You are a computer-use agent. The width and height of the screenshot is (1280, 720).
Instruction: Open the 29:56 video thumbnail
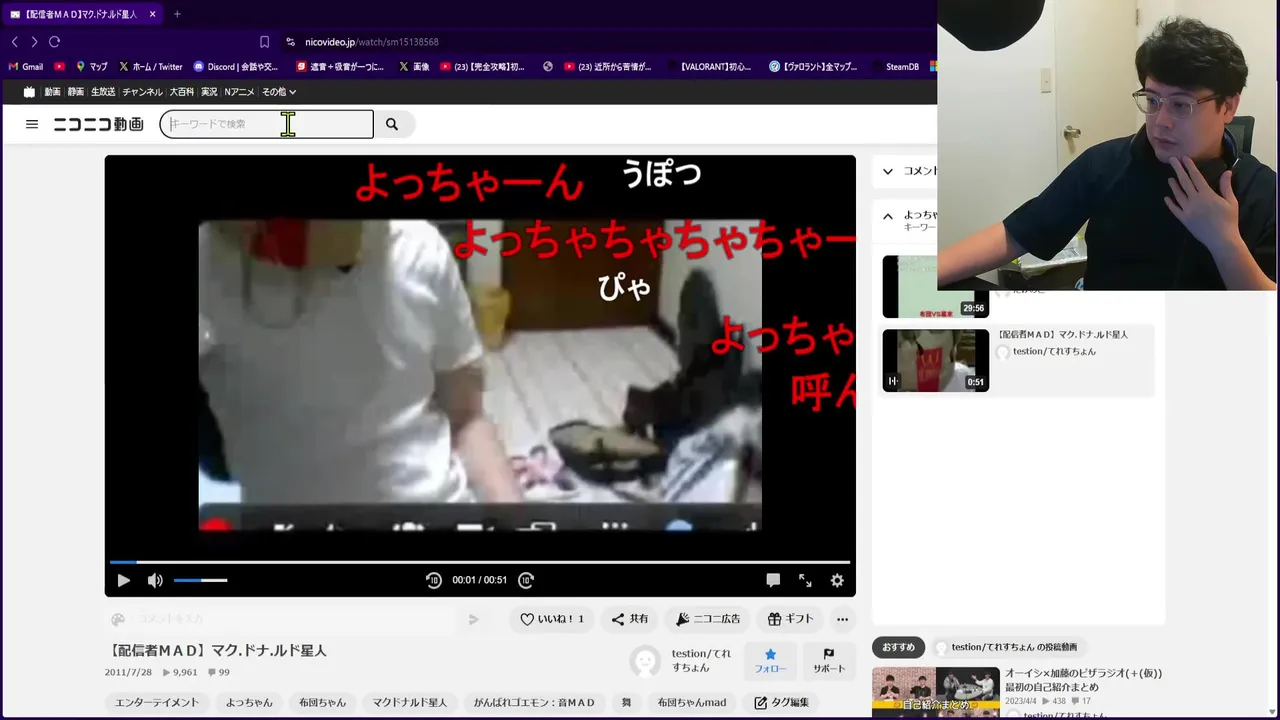(935, 287)
